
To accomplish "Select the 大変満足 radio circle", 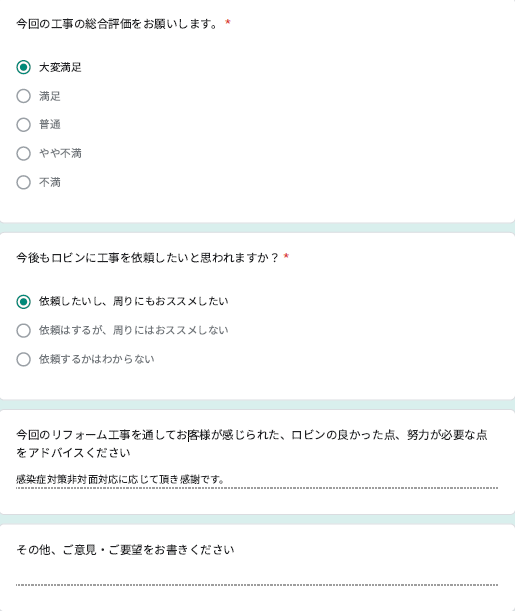I will click(23, 67).
